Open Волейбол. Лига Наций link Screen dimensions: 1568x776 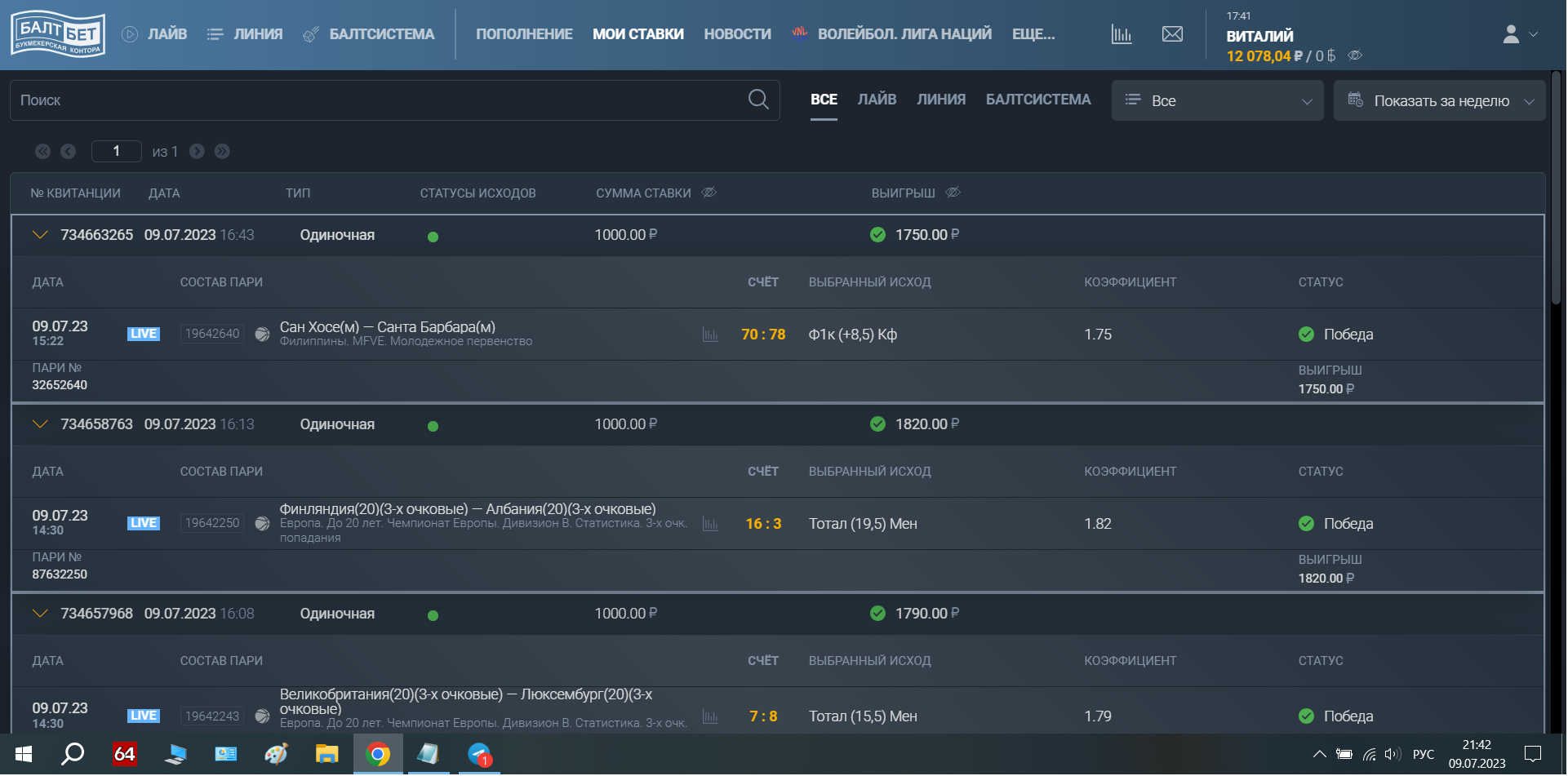tap(904, 34)
